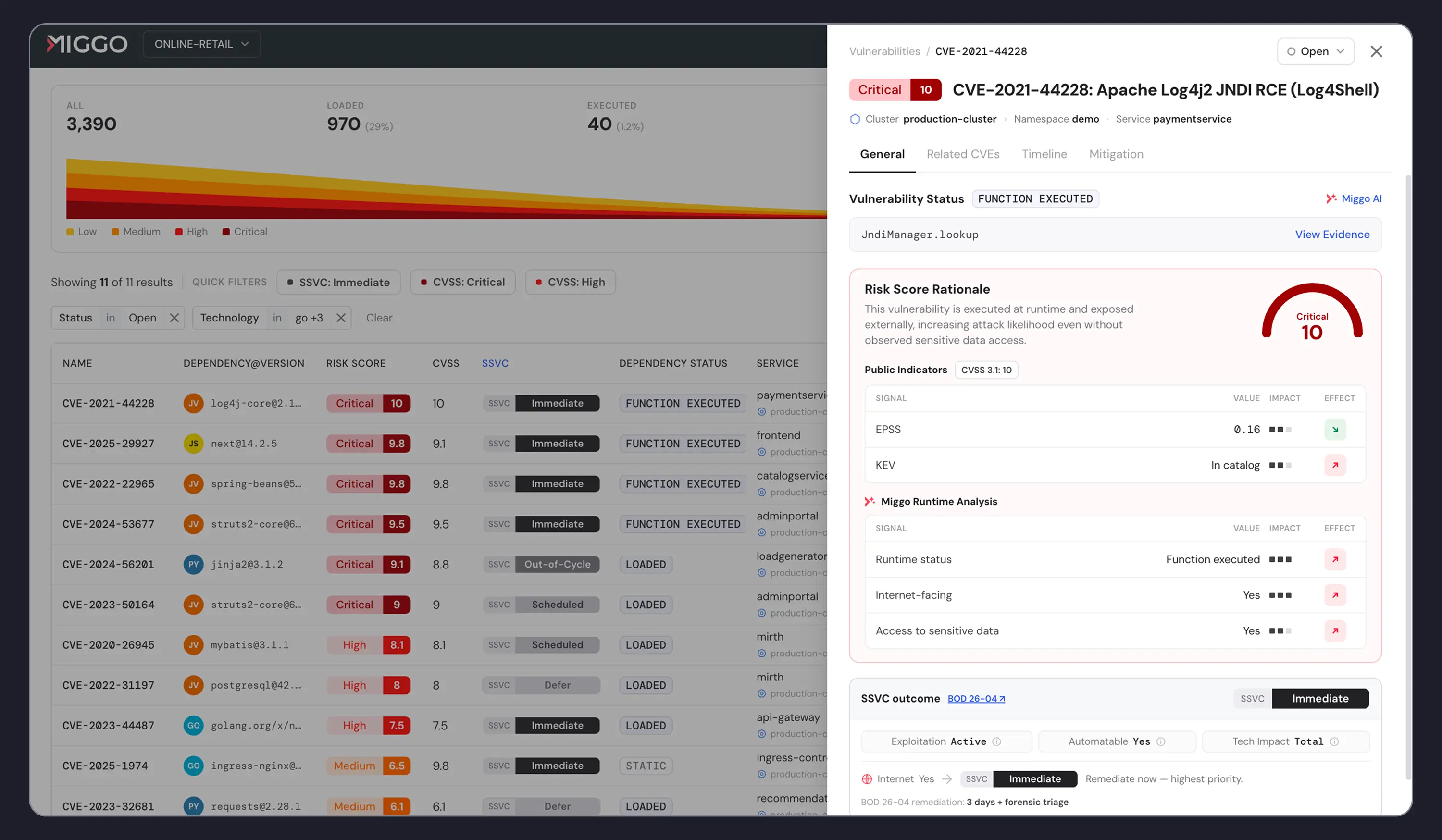The image size is (1442, 840).
Task: Click the EPSS downward effect arrow
Action: pyautogui.click(x=1334, y=429)
